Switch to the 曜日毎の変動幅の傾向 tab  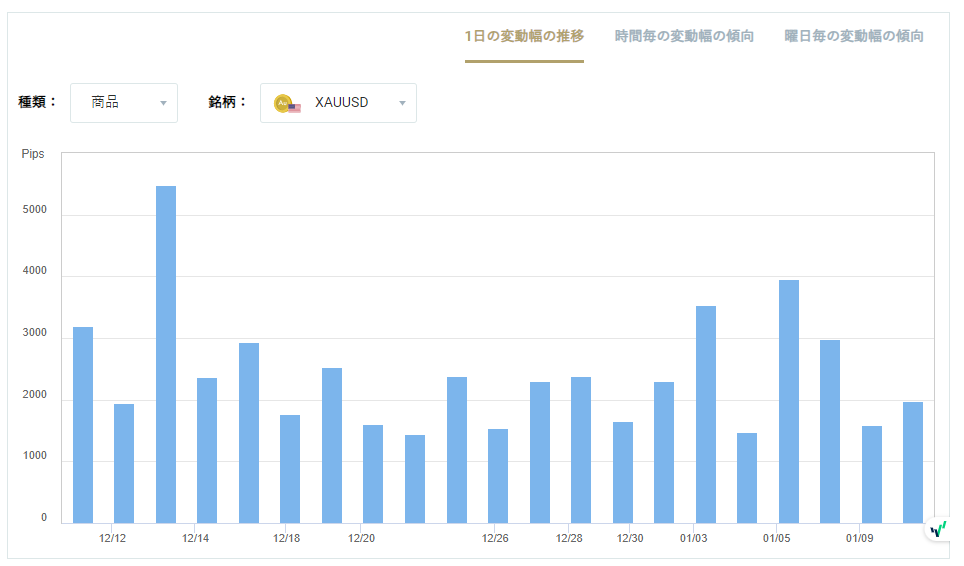[854, 36]
